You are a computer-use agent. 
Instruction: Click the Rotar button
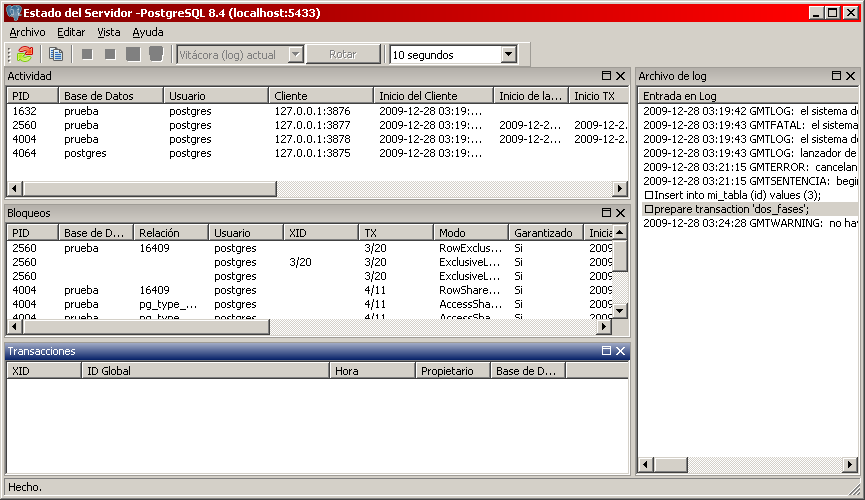343,54
